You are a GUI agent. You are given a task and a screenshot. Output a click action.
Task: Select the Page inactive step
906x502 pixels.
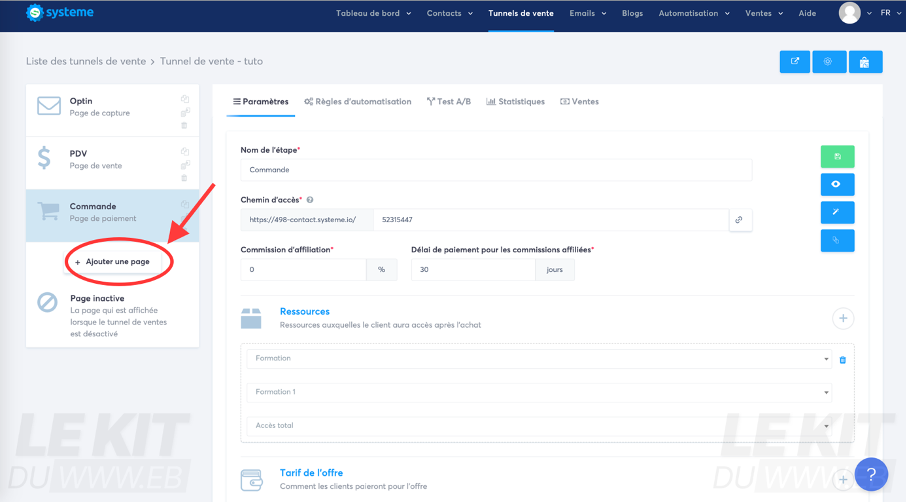pyautogui.click(x=113, y=315)
